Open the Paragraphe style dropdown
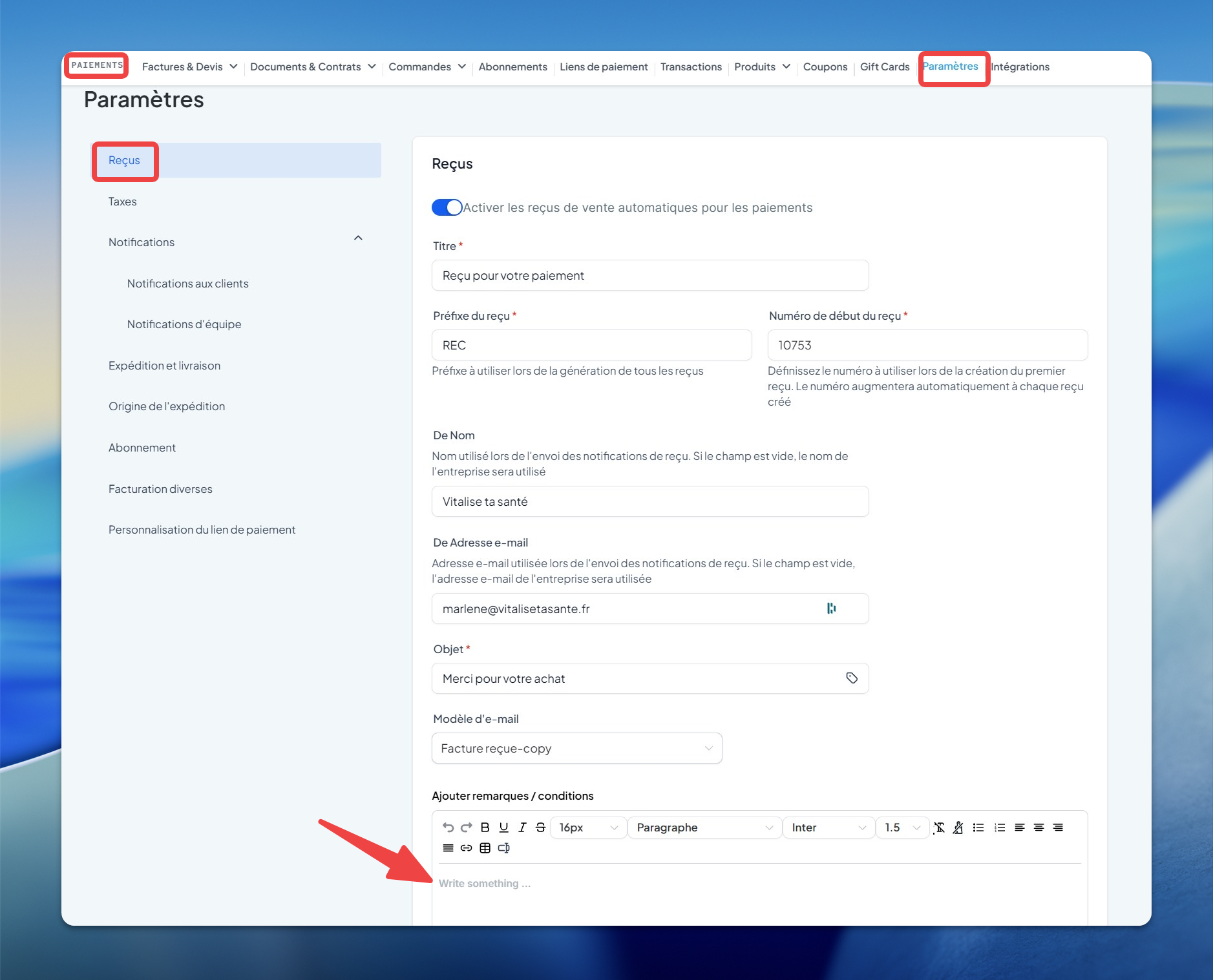 (704, 828)
